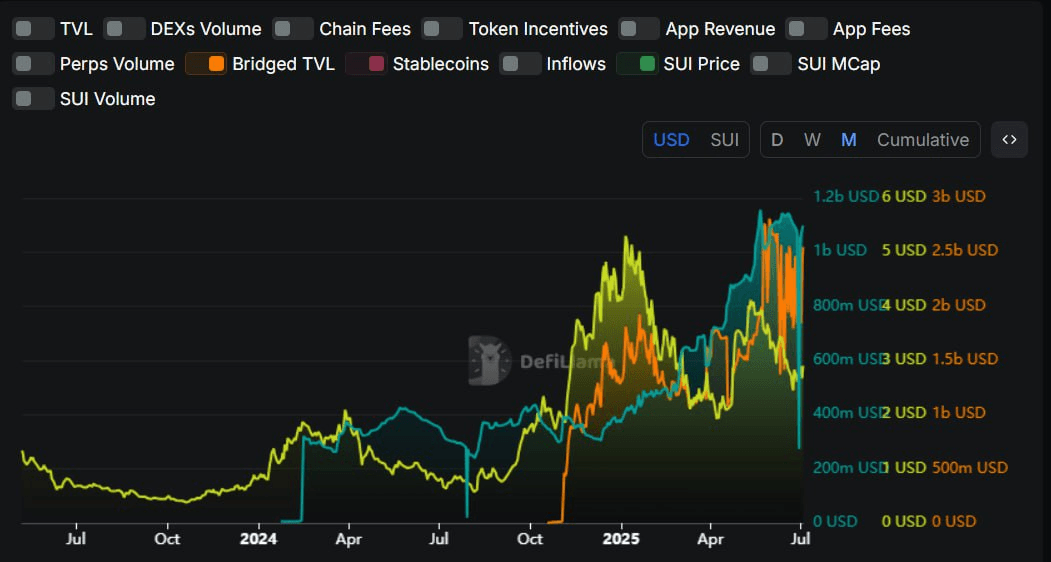Click the 2025 x-axis label

point(621,539)
